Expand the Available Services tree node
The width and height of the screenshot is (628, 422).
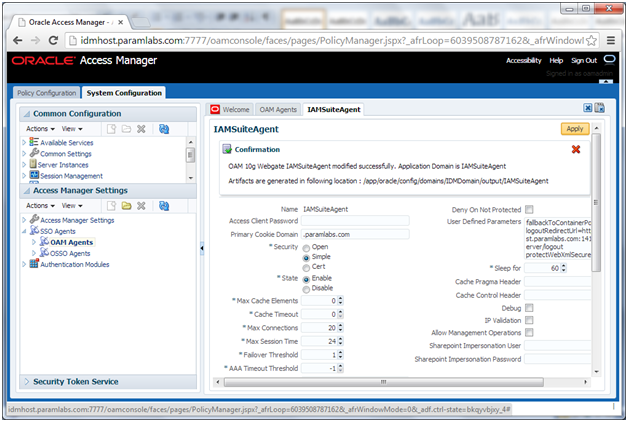pyautogui.click(x=24, y=142)
